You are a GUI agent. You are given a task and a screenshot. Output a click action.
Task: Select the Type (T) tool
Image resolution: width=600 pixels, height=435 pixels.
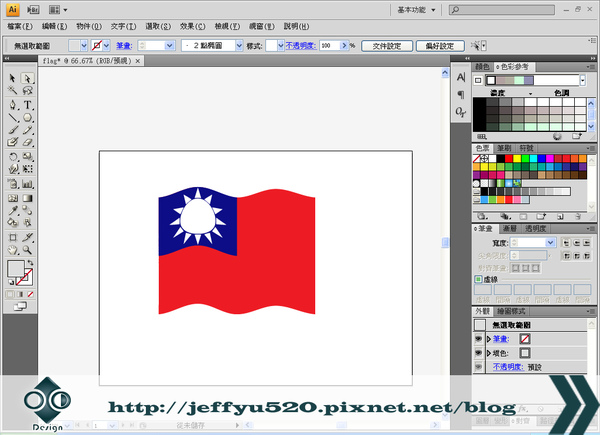tap(27, 104)
